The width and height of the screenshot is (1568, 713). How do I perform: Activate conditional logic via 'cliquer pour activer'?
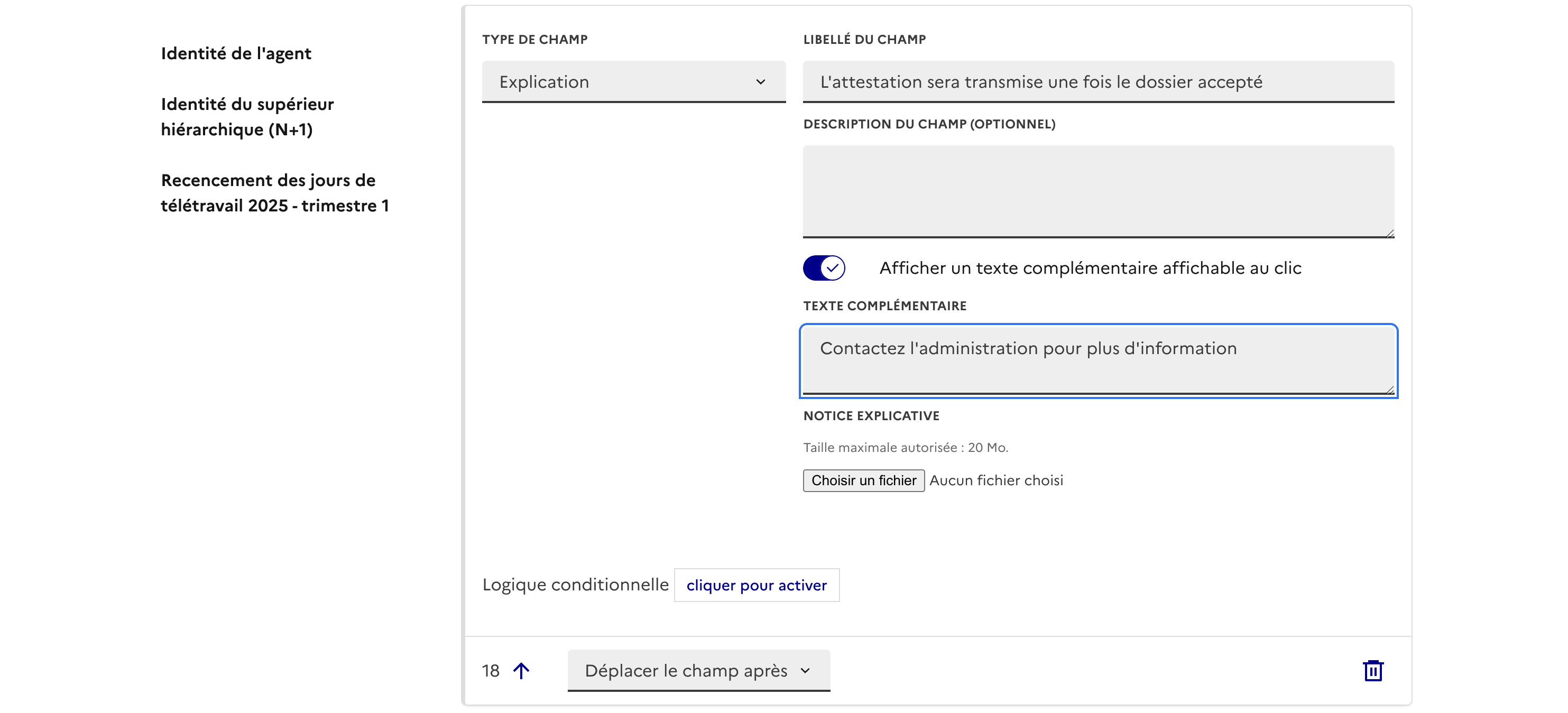click(x=756, y=585)
